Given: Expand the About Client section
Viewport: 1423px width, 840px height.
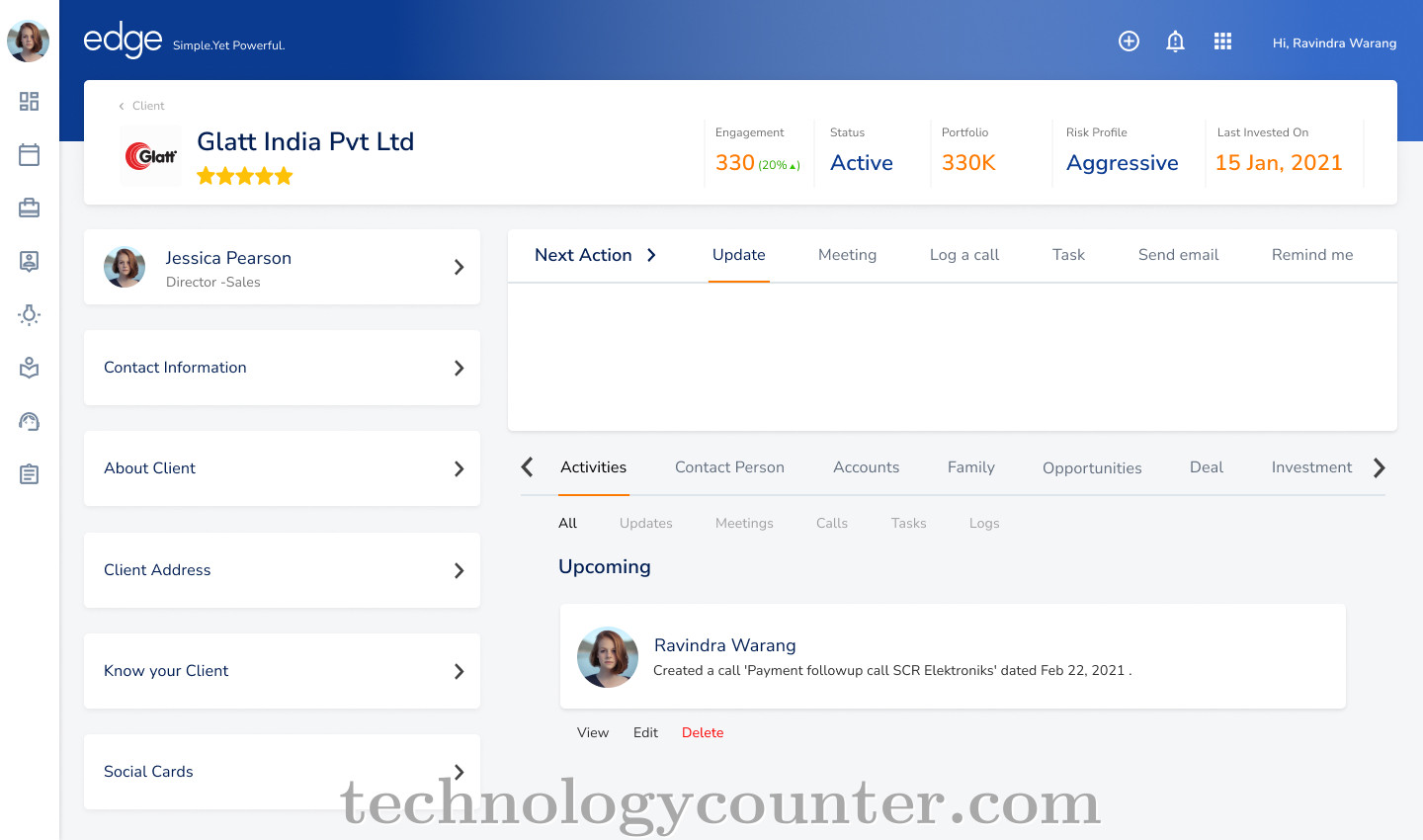Looking at the screenshot, I should point(282,468).
